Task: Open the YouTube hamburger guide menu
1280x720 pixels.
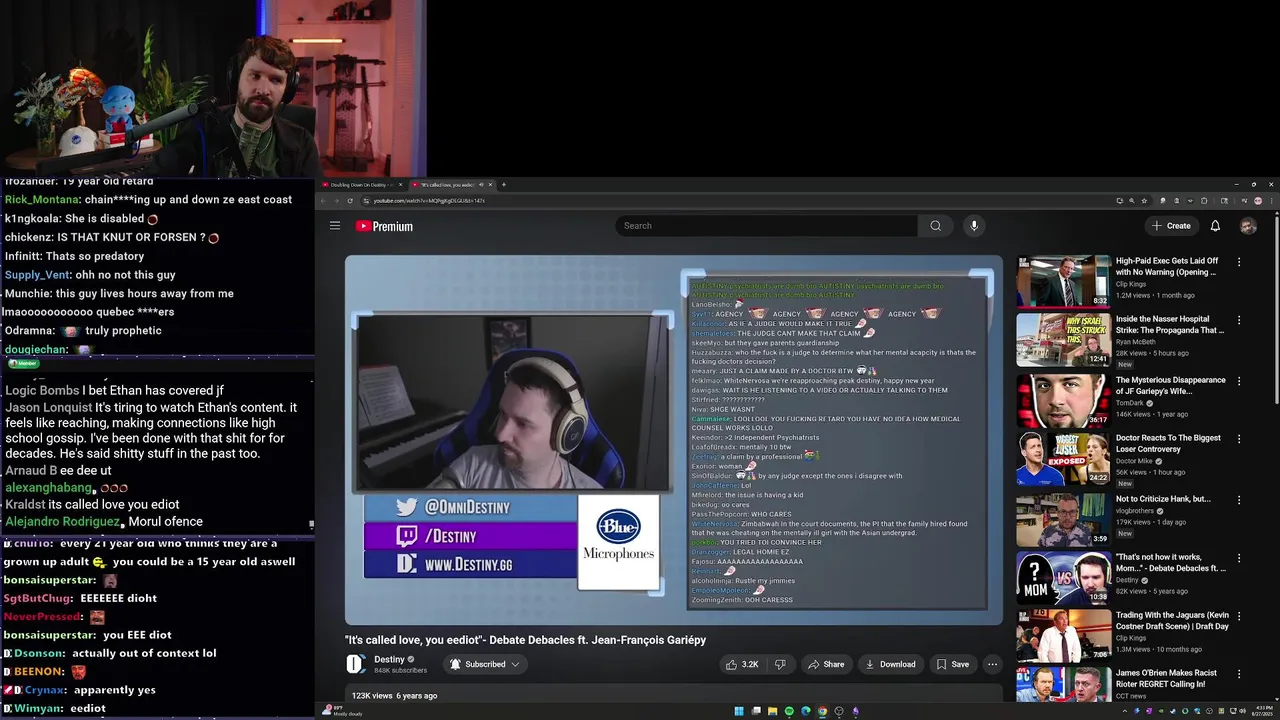Action: [335, 226]
